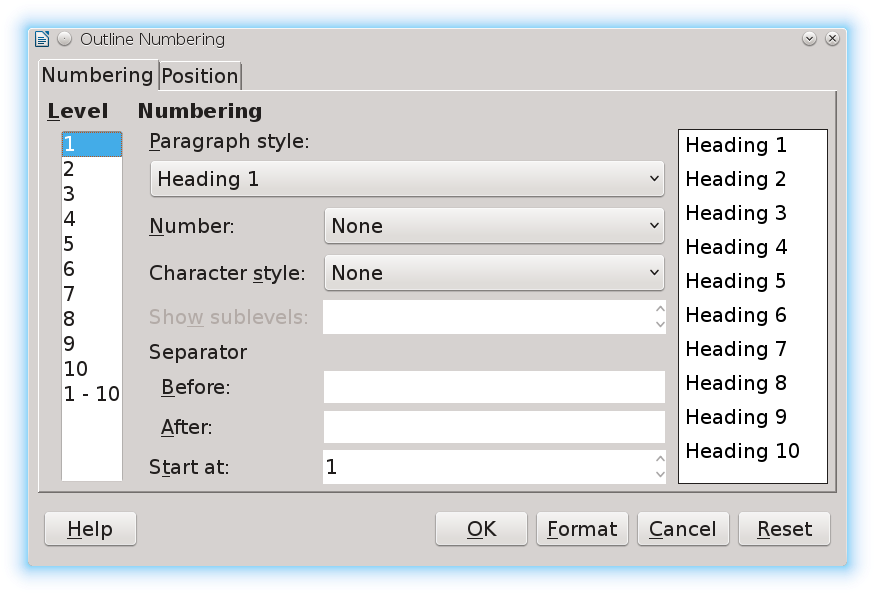
Task: Open Help for this dialog
Action: [90, 529]
